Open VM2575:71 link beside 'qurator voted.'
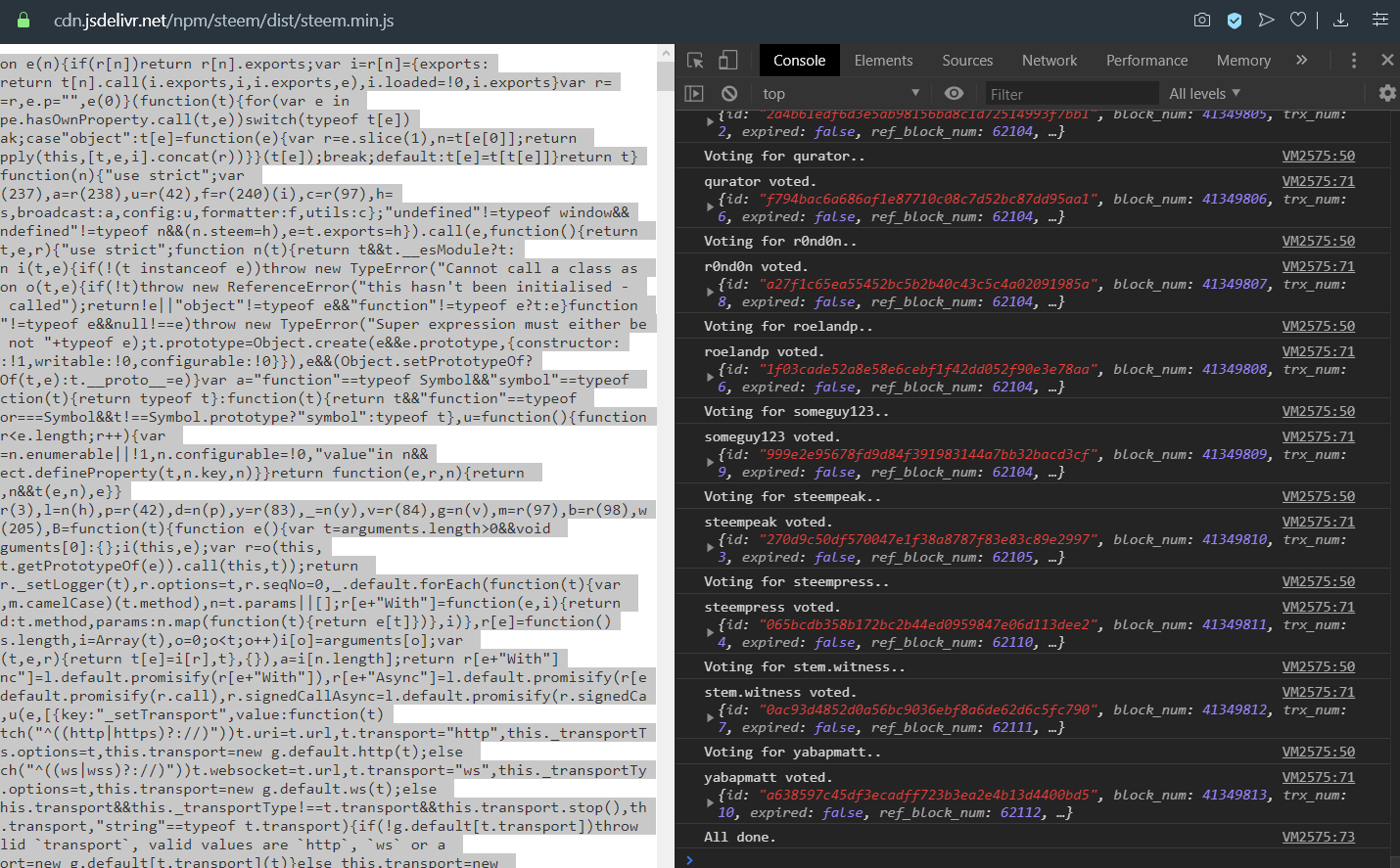Viewport: 1400px width, 868px height. point(1319,182)
